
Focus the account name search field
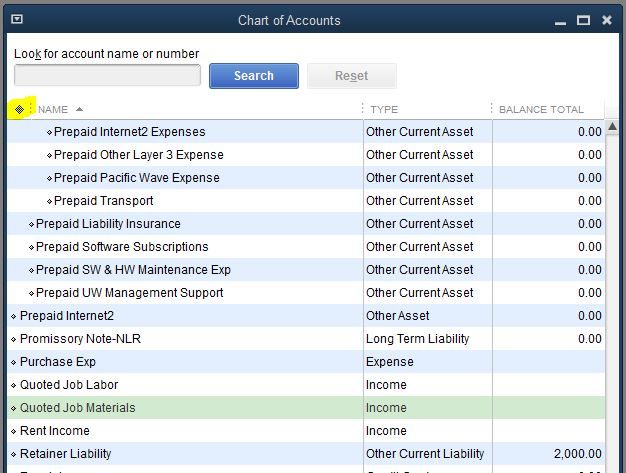[107, 75]
